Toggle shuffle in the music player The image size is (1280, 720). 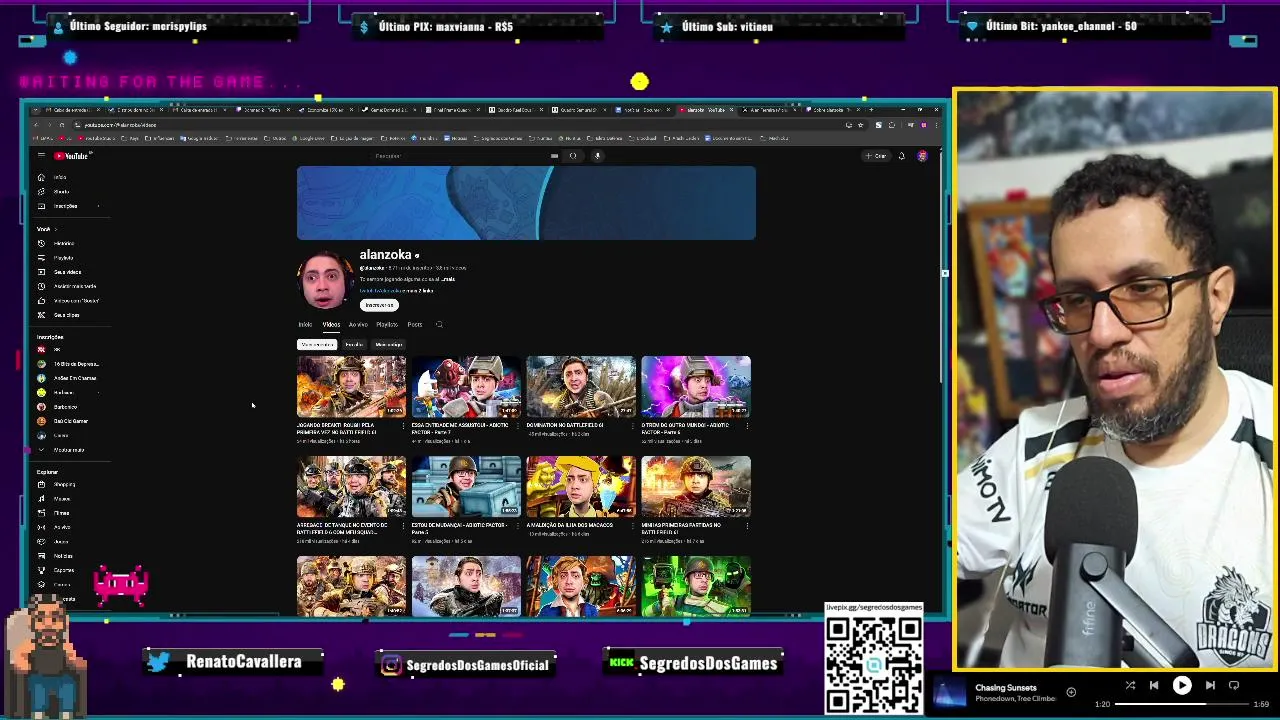[x=1130, y=685]
